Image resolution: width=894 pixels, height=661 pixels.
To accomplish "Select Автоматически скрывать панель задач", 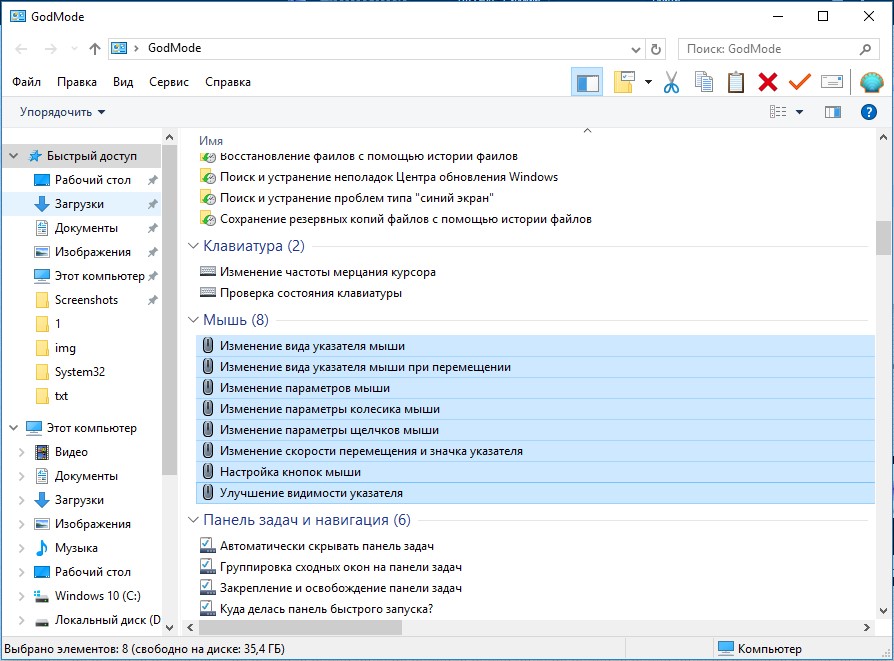I will [327, 546].
